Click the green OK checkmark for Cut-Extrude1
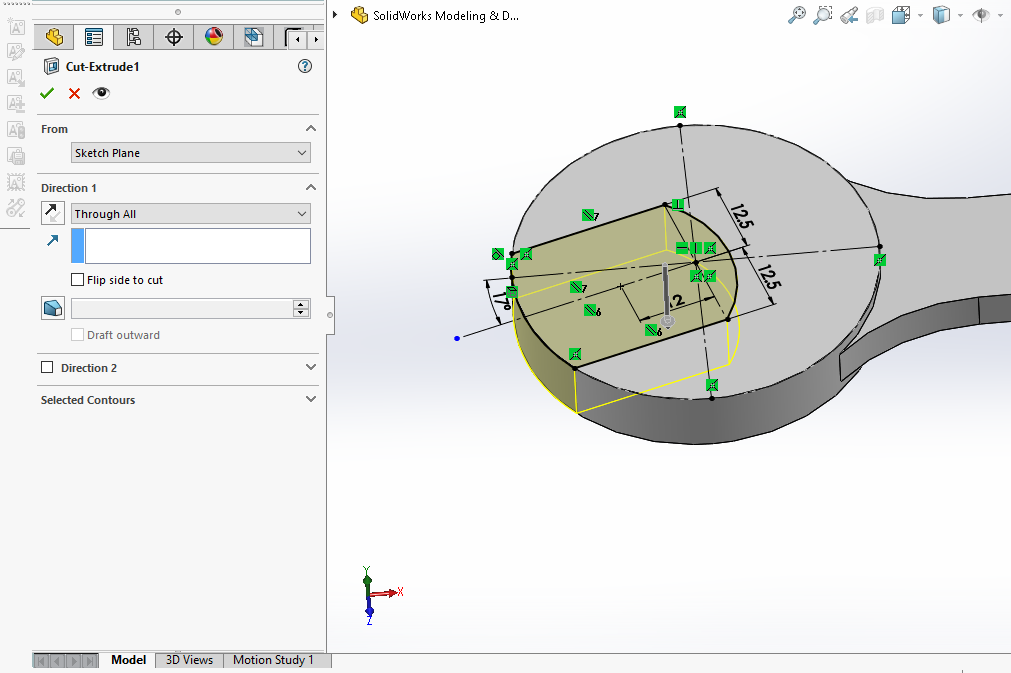This screenshot has height=673, width=1011. pyautogui.click(x=47, y=93)
